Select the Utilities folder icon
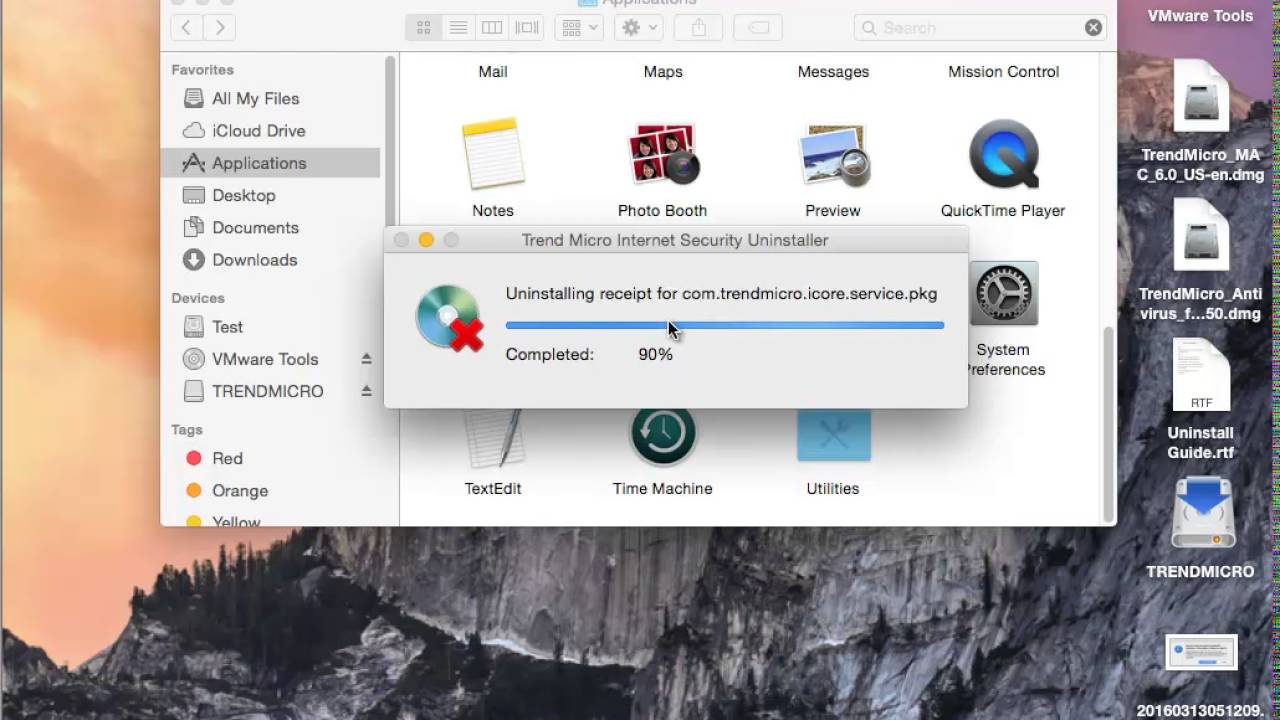Viewport: 1280px width, 720px height. [833, 436]
